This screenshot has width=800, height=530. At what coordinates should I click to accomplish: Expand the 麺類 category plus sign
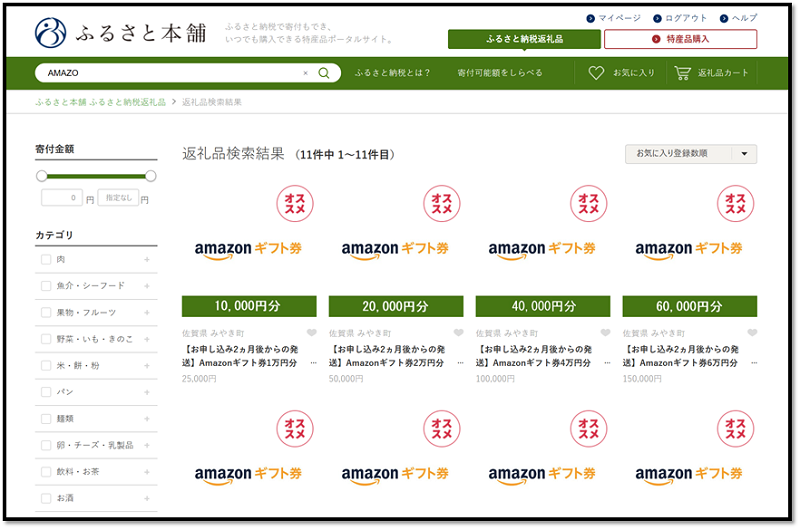pyautogui.click(x=147, y=419)
